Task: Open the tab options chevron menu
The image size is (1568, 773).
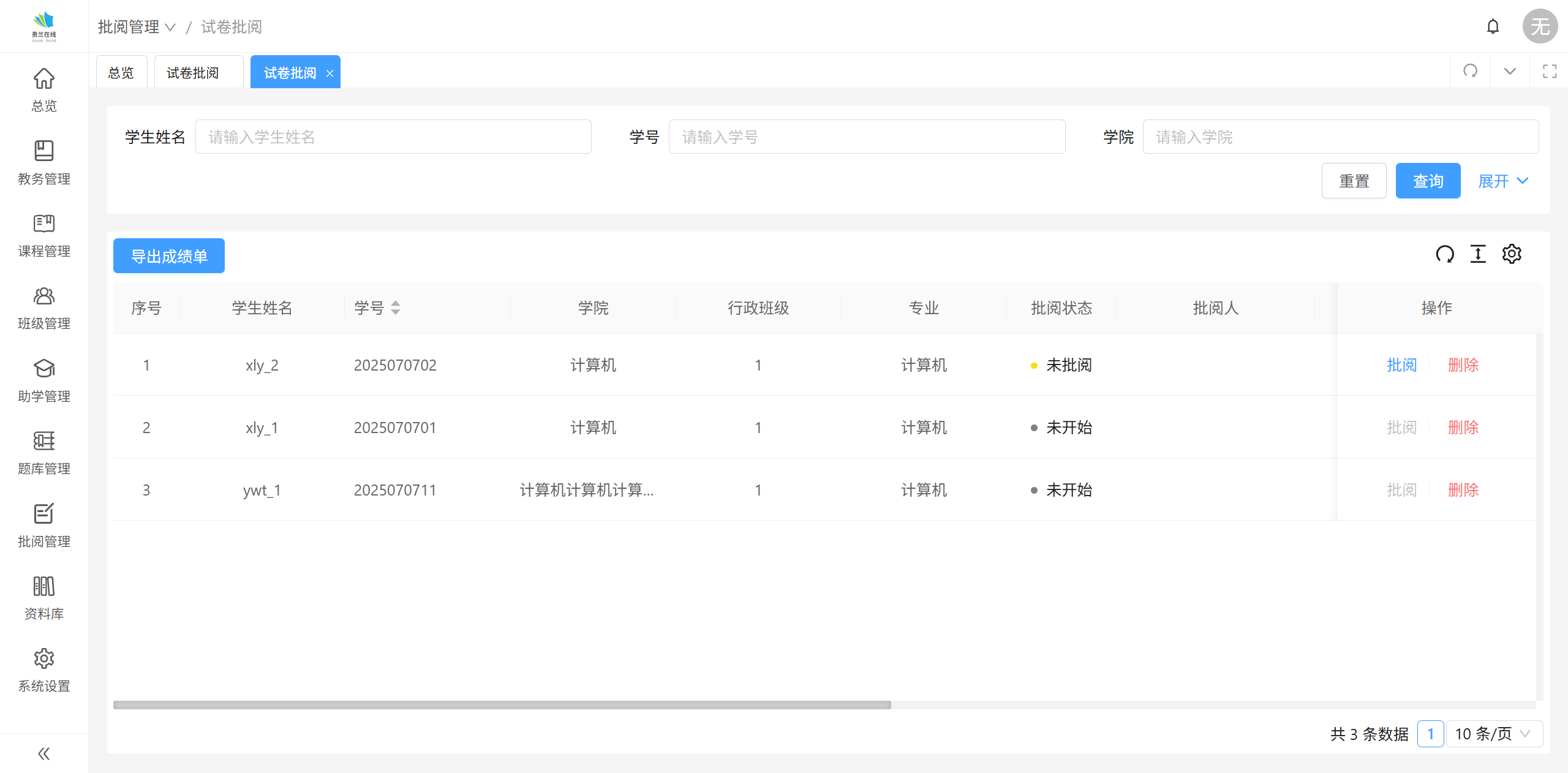Action: tap(1510, 72)
